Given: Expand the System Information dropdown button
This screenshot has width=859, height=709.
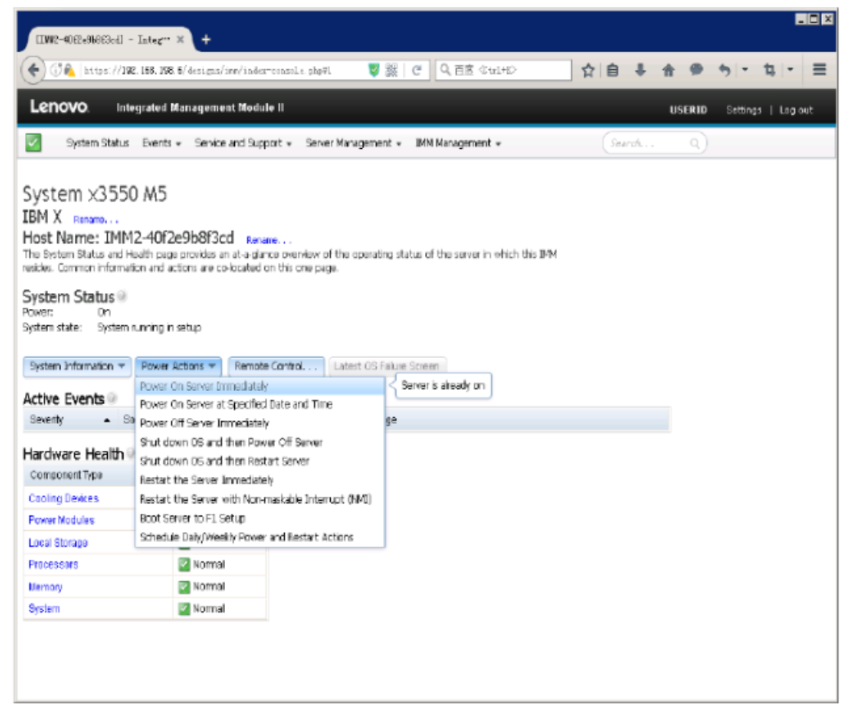Looking at the screenshot, I should [x=77, y=366].
